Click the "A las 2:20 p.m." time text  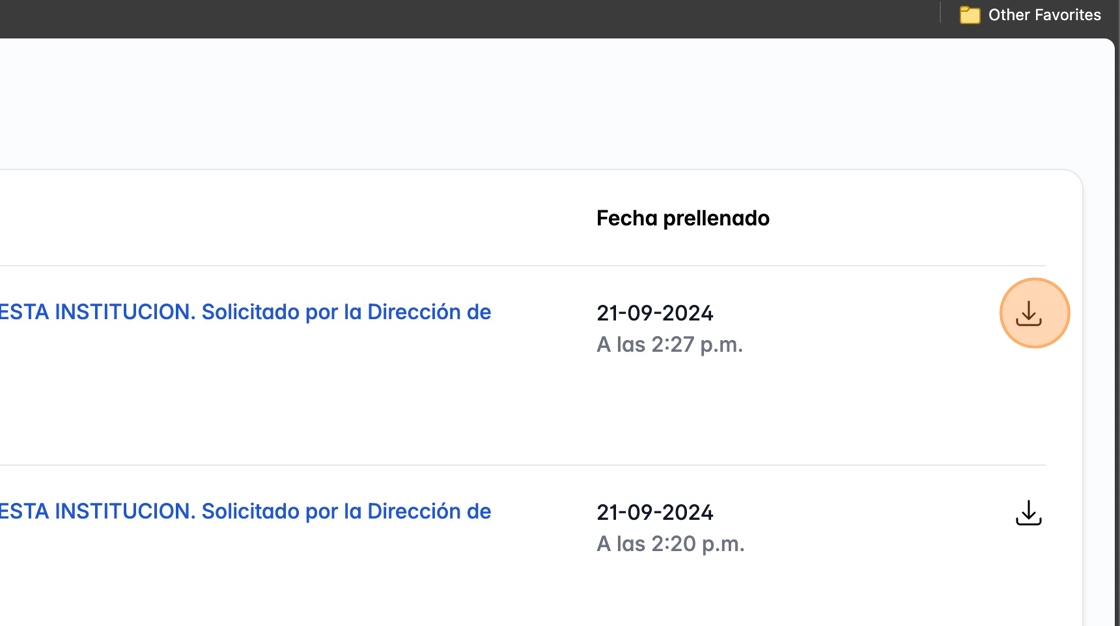tap(670, 545)
